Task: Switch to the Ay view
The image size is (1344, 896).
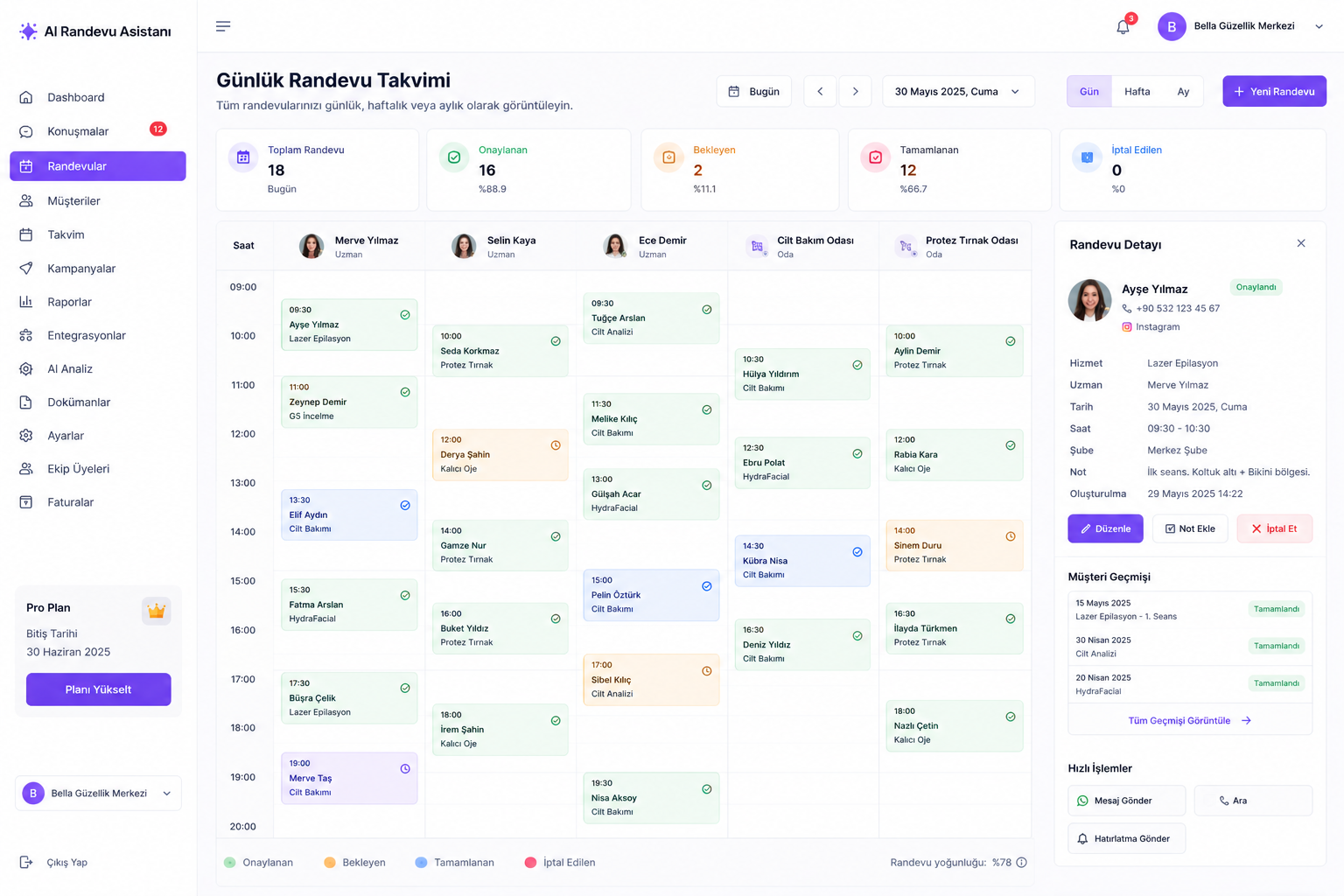Action: [x=1183, y=91]
